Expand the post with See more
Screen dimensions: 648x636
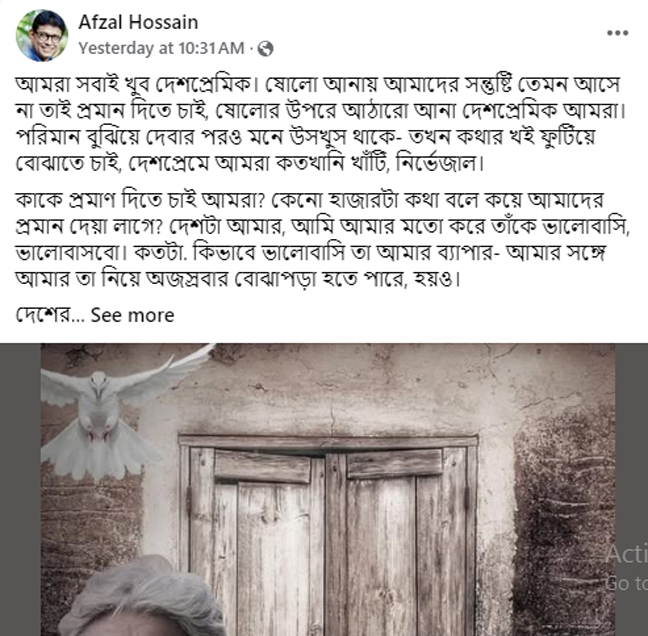(132, 315)
